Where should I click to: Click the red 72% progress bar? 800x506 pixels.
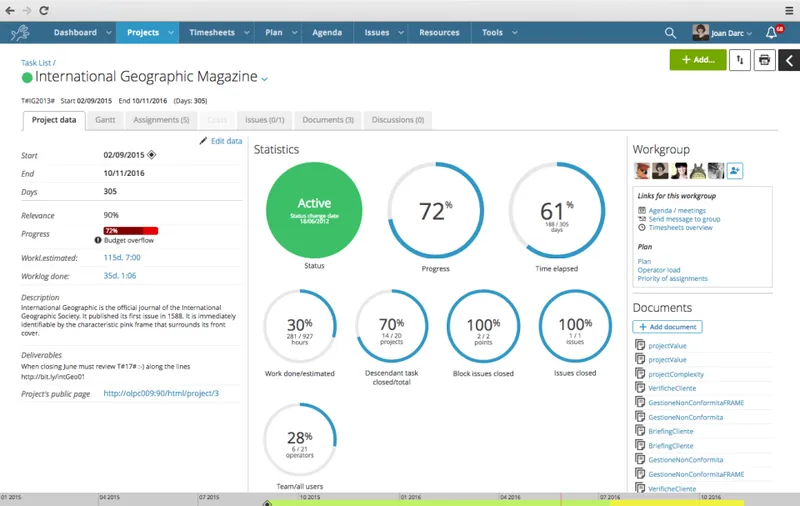(x=131, y=231)
